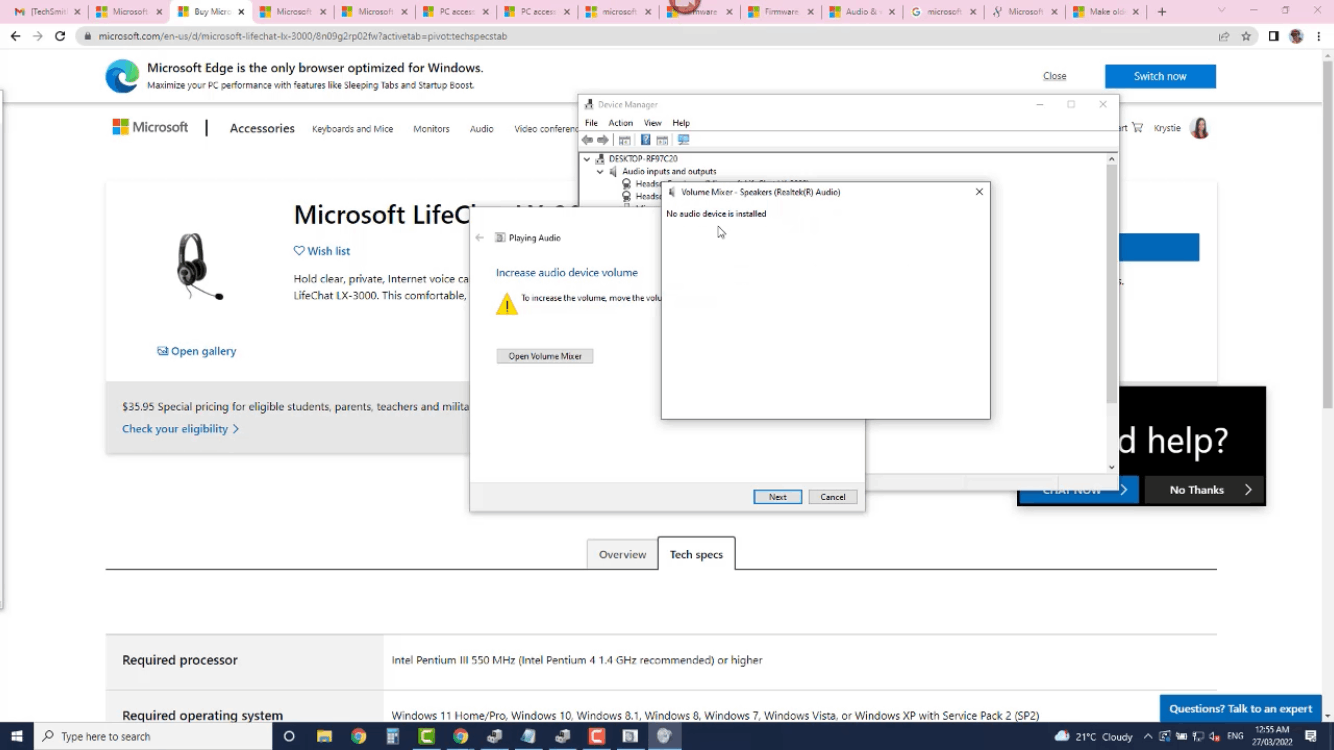Click the Open gallery link
This screenshot has height=750, width=1334.
pyautogui.click(x=197, y=351)
